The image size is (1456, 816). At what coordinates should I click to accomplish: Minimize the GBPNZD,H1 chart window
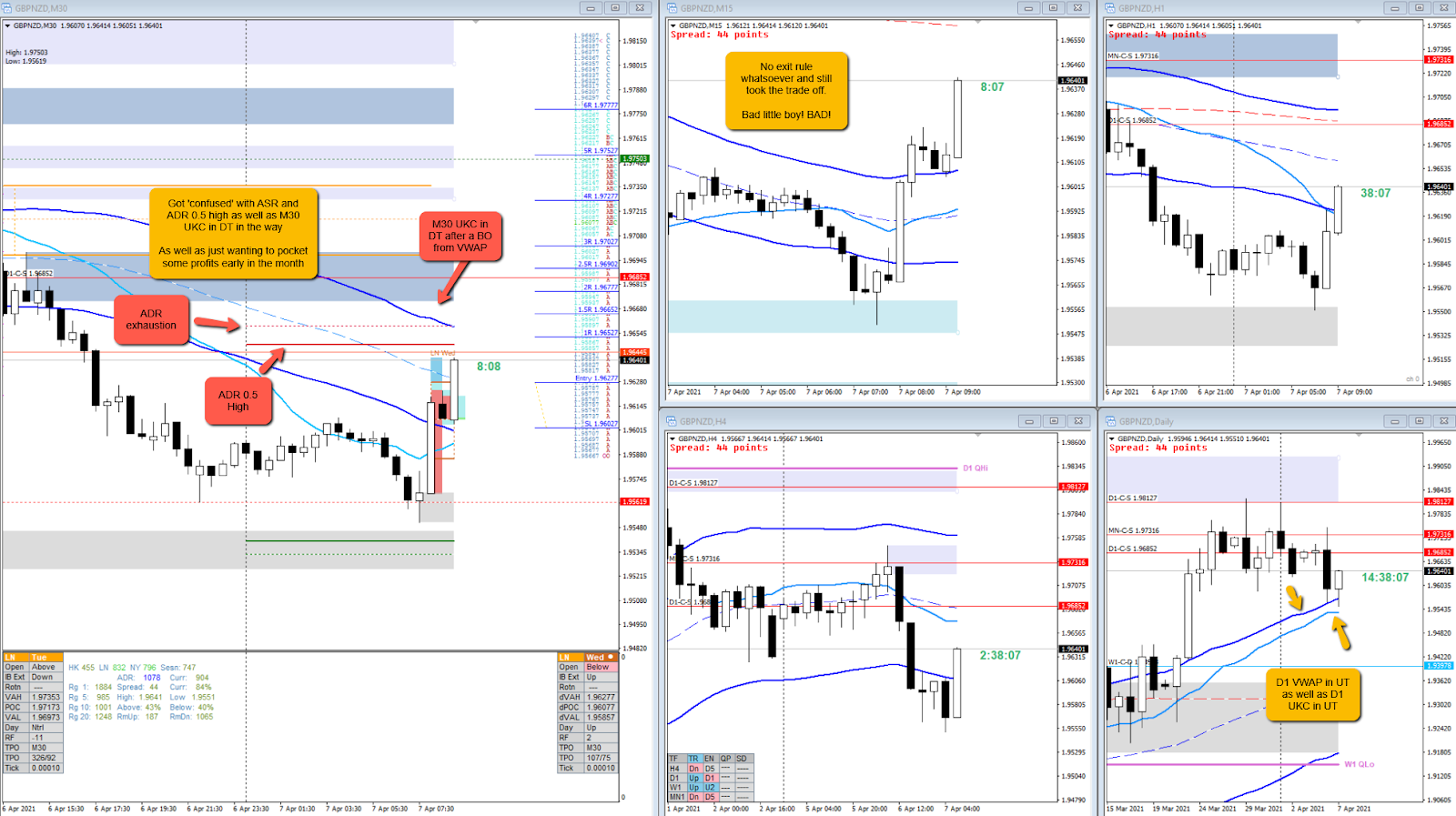1394,8
